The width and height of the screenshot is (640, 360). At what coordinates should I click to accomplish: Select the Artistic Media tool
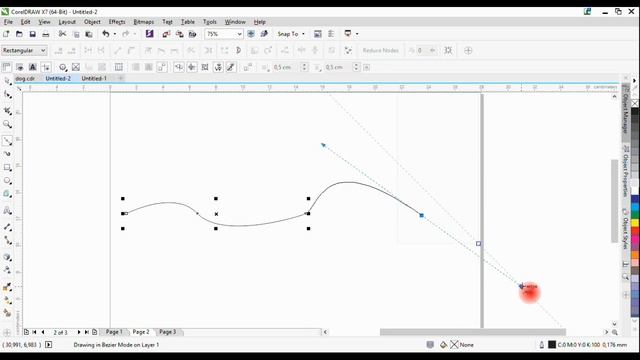pos(7,154)
